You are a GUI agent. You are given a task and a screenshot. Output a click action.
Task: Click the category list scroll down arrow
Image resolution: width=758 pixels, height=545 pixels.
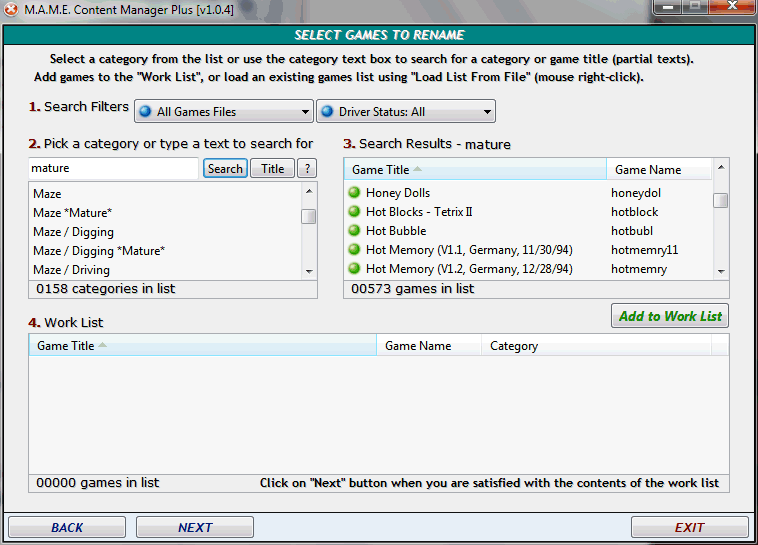pyautogui.click(x=309, y=271)
